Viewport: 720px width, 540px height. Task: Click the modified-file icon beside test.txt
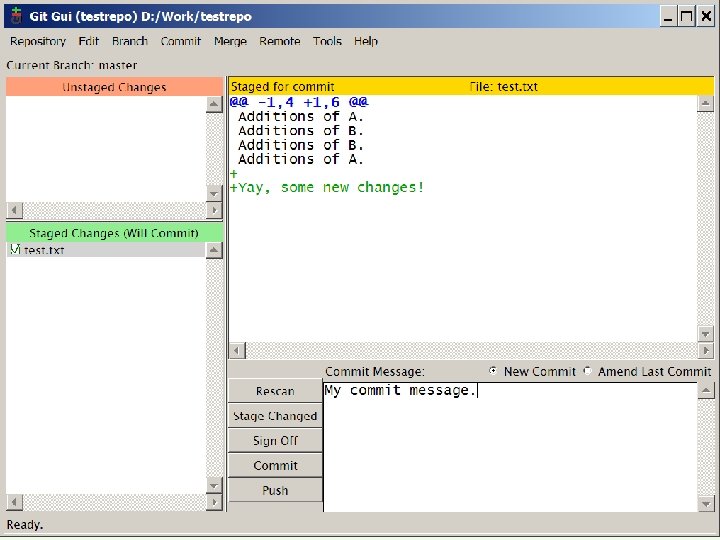pos(15,249)
